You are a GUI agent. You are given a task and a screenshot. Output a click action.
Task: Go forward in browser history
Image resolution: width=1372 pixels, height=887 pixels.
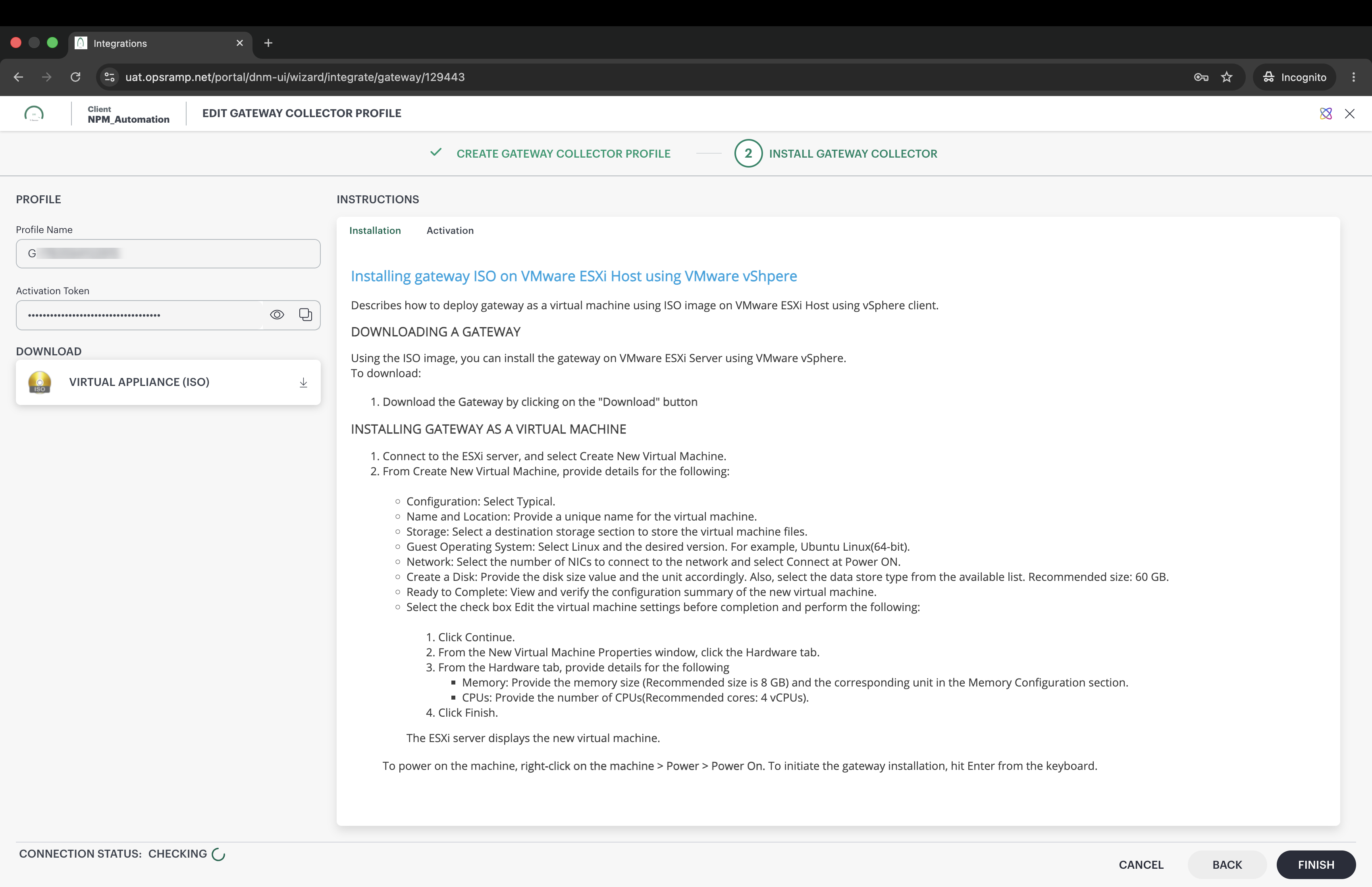click(46, 77)
